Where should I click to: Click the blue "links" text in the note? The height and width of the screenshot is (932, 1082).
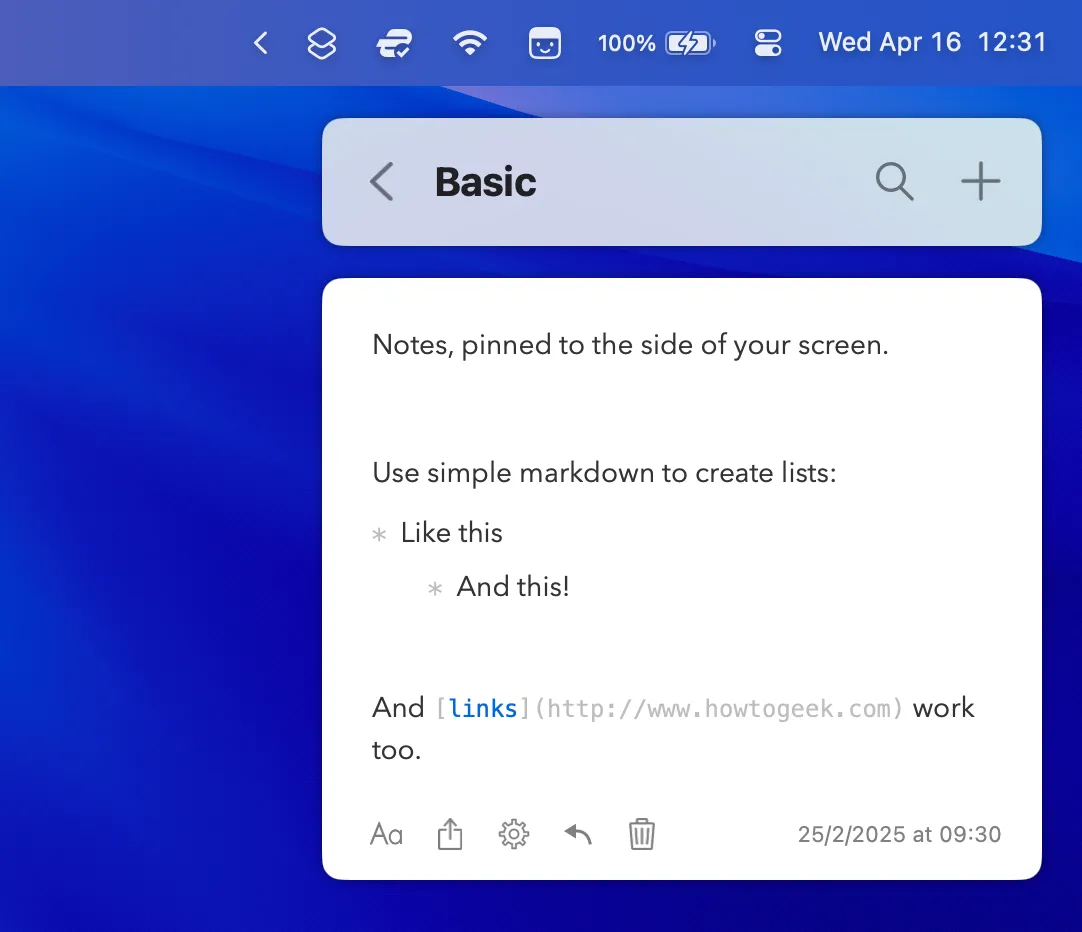pos(483,709)
